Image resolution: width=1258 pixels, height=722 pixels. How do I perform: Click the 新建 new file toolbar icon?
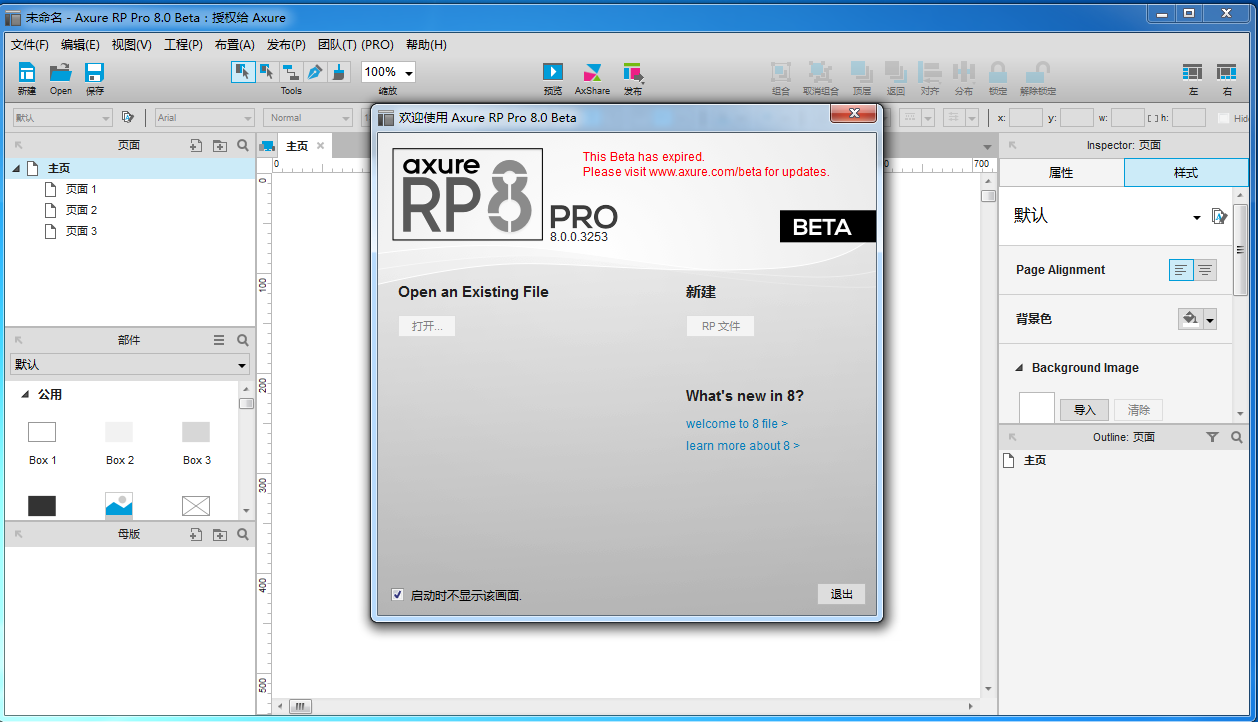pyautogui.click(x=27, y=72)
